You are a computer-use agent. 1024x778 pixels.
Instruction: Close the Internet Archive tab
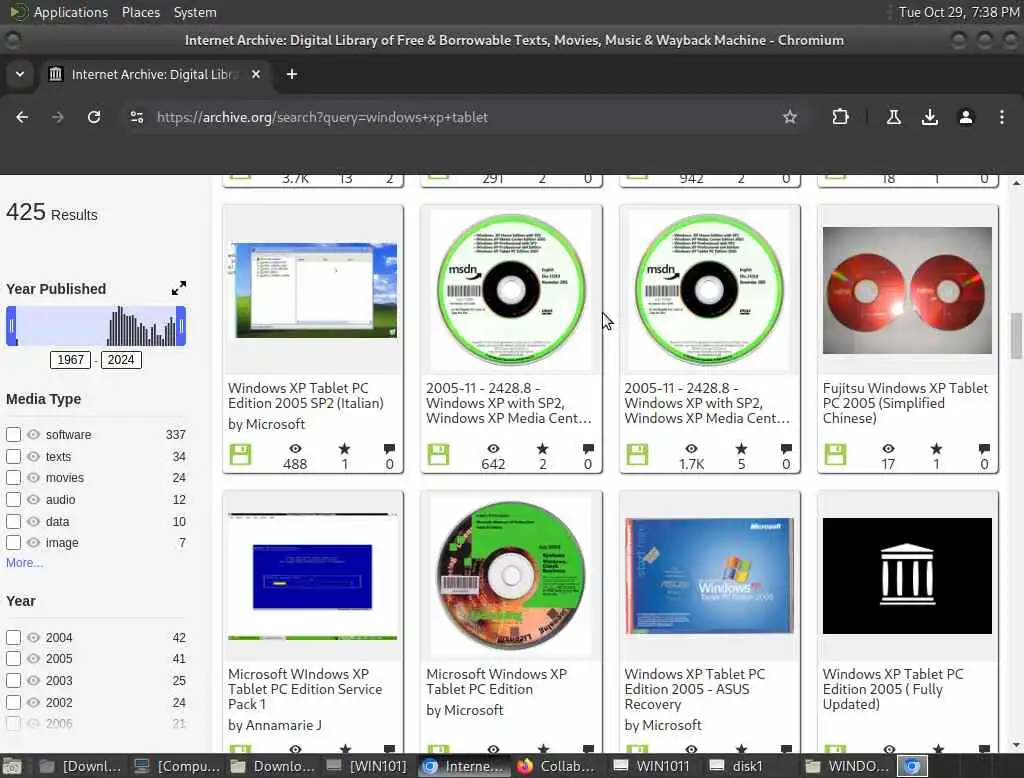click(x=256, y=74)
